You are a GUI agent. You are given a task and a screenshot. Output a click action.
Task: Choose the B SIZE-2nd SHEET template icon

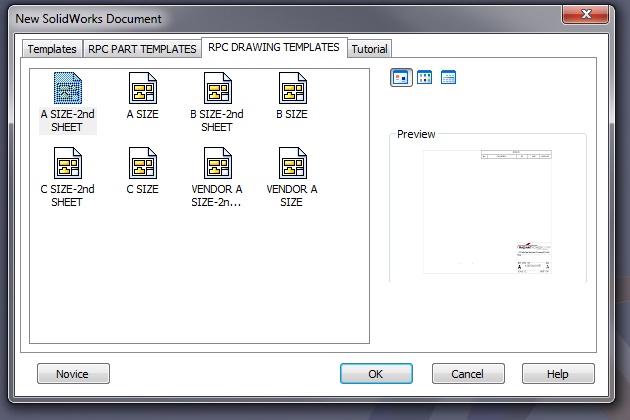[x=217, y=88]
